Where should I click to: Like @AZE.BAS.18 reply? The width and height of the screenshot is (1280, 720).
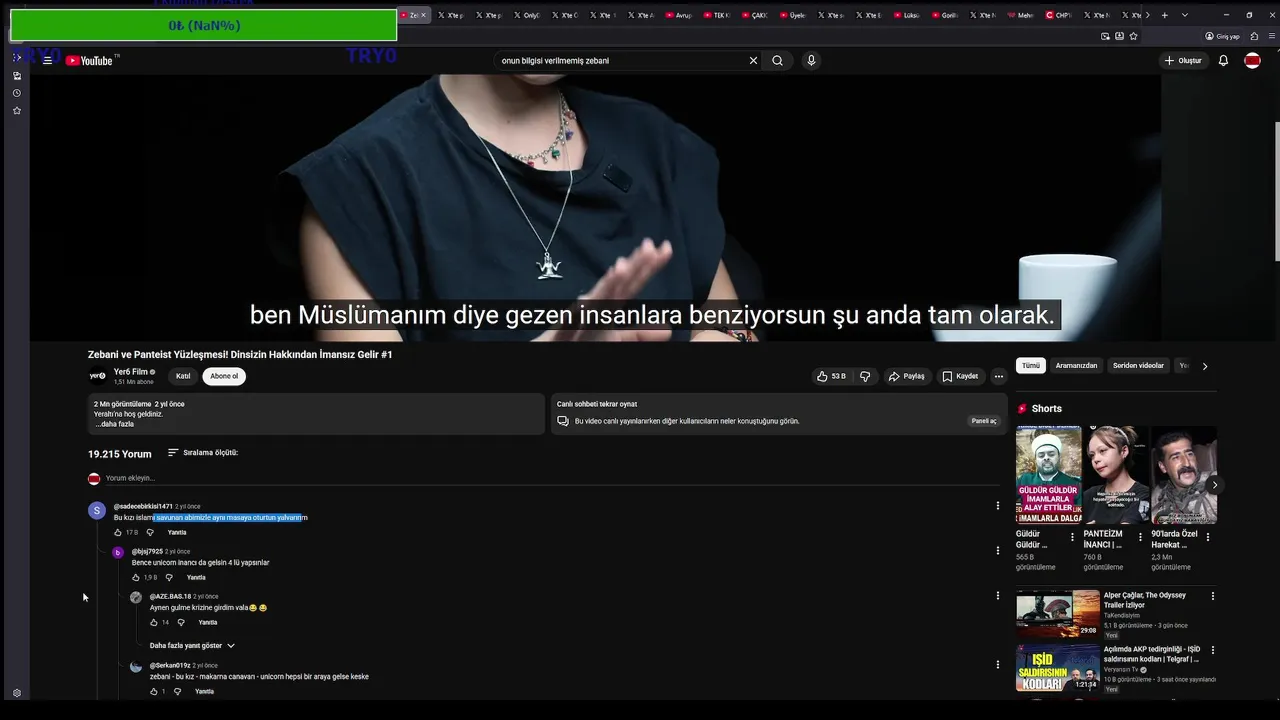pos(154,623)
